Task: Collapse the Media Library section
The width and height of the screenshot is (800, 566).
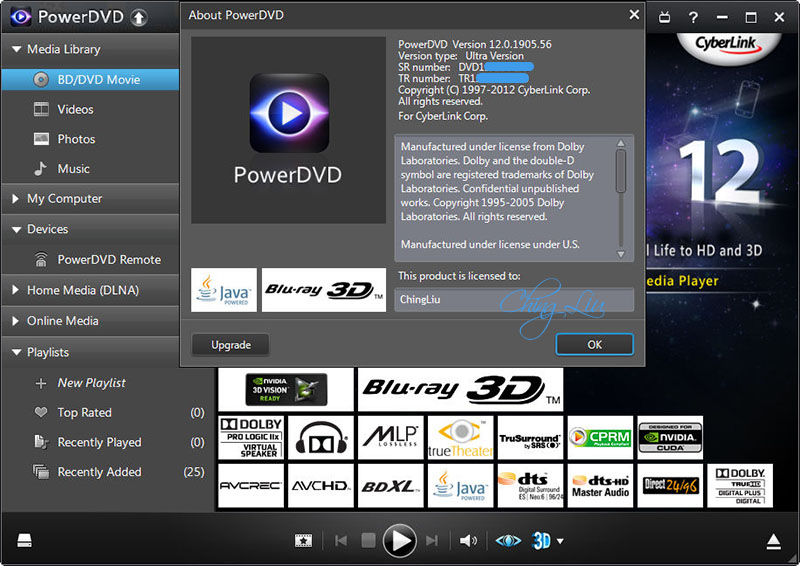Action: pos(16,50)
